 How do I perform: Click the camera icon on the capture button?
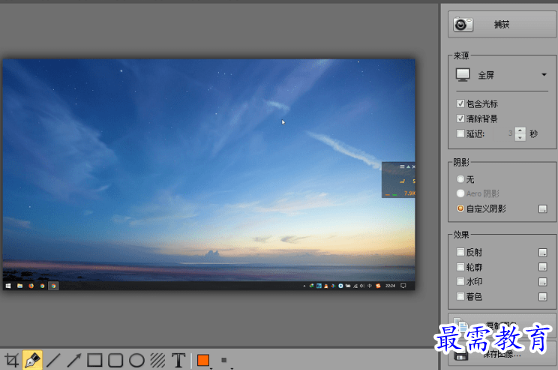(x=463, y=25)
